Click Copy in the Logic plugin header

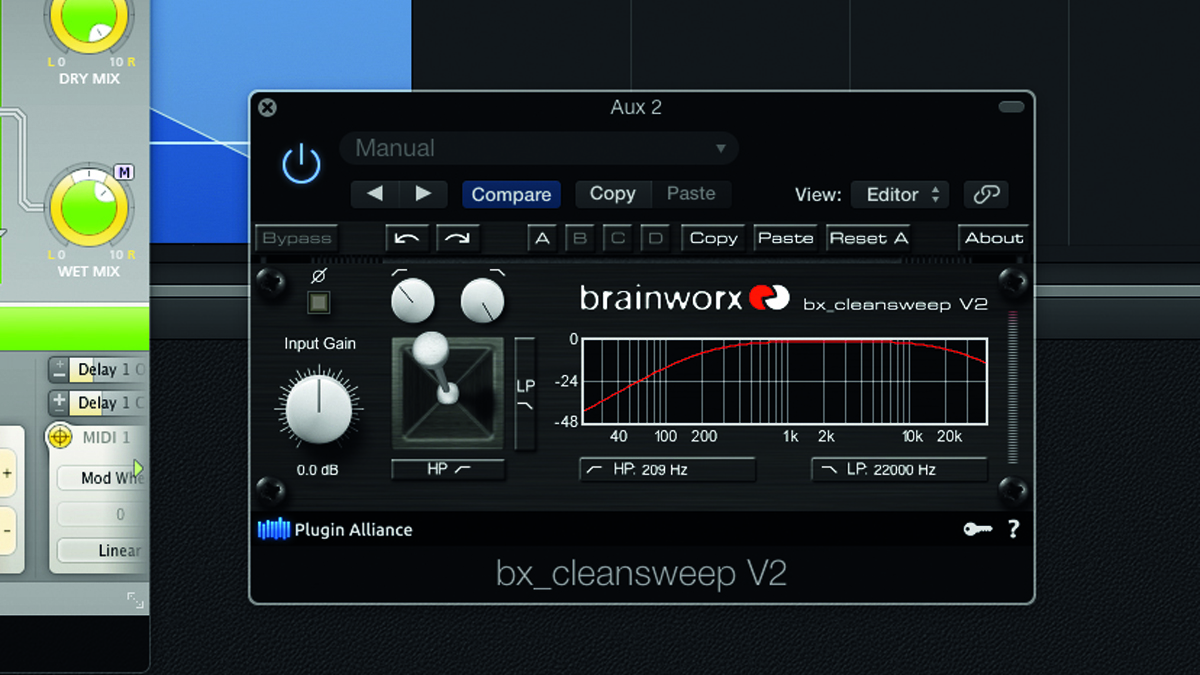[x=613, y=194]
